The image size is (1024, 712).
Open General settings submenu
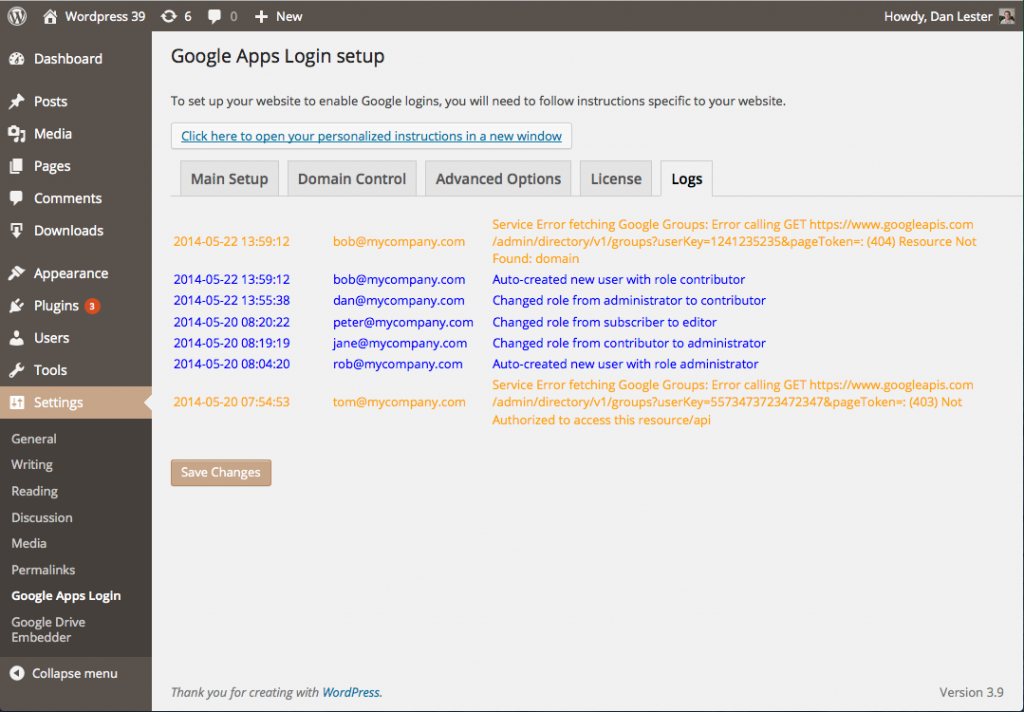(x=34, y=439)
